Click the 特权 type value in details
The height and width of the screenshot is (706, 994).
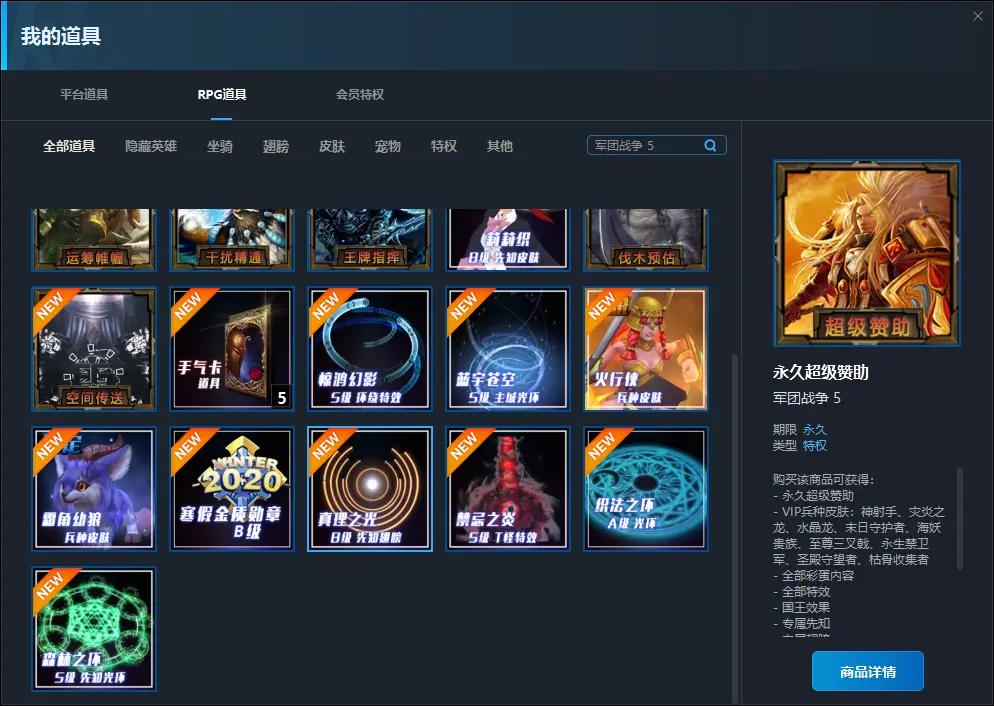pyautogui.click(x=815, y=446)
